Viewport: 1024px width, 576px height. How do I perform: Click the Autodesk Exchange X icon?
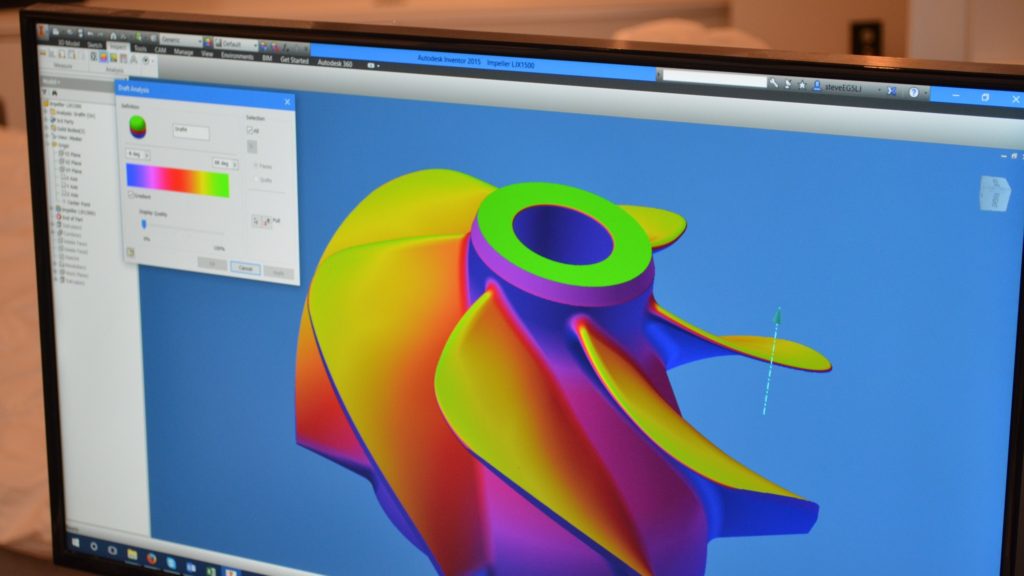892,91
